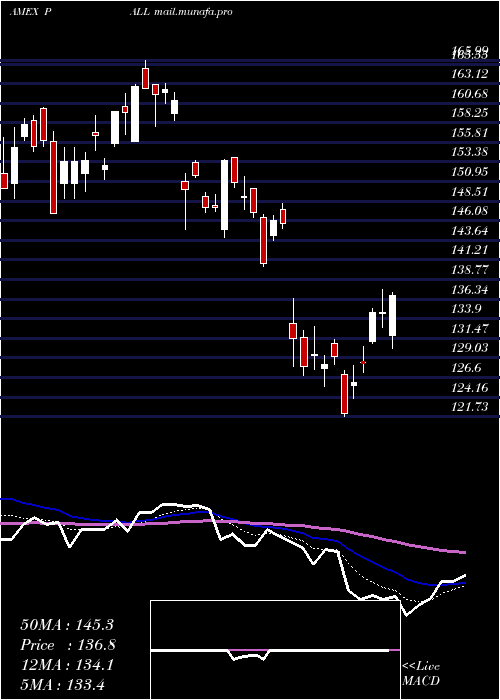
Task: Click the 133.9 price level label
Action: 467,309
